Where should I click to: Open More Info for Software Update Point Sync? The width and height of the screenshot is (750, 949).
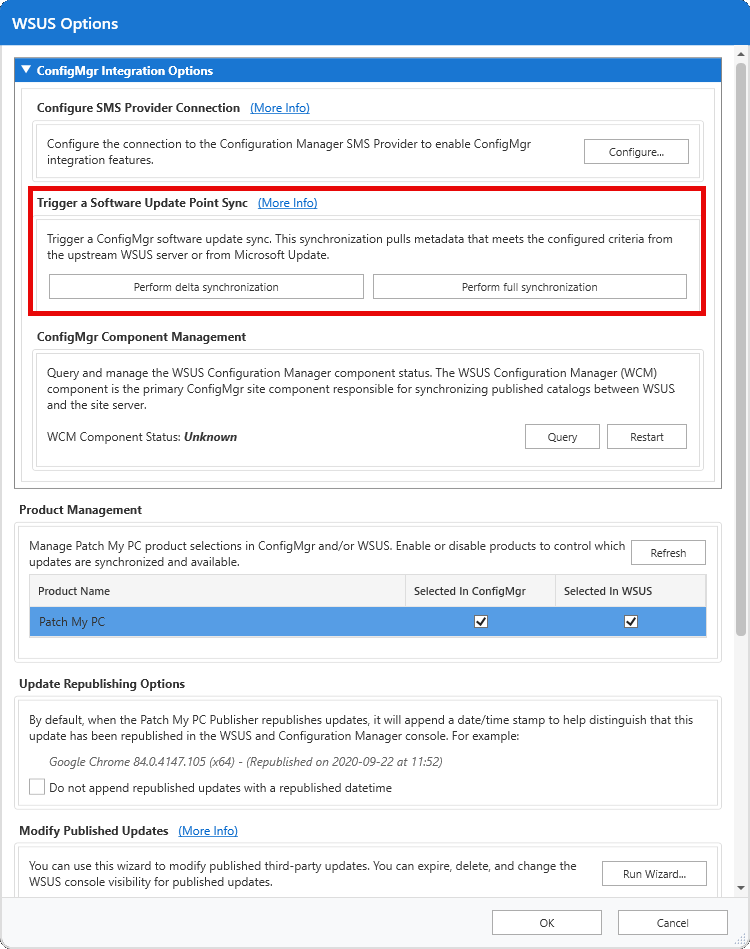tap(287, 203)
